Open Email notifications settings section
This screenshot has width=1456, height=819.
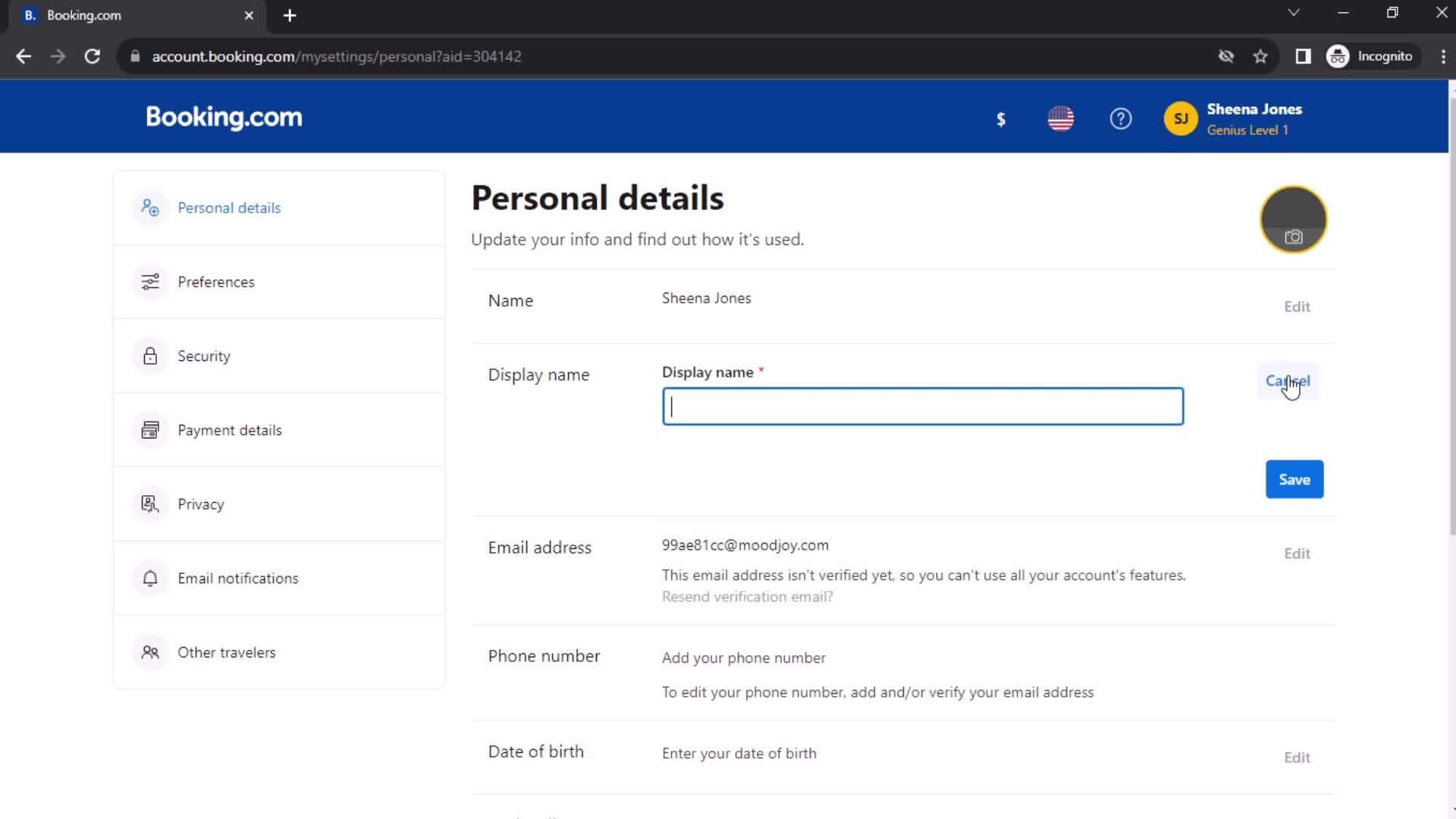237,578
